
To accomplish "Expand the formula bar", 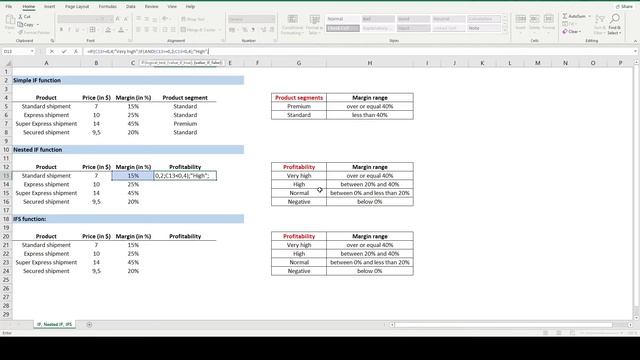I will tap(636, 51).
